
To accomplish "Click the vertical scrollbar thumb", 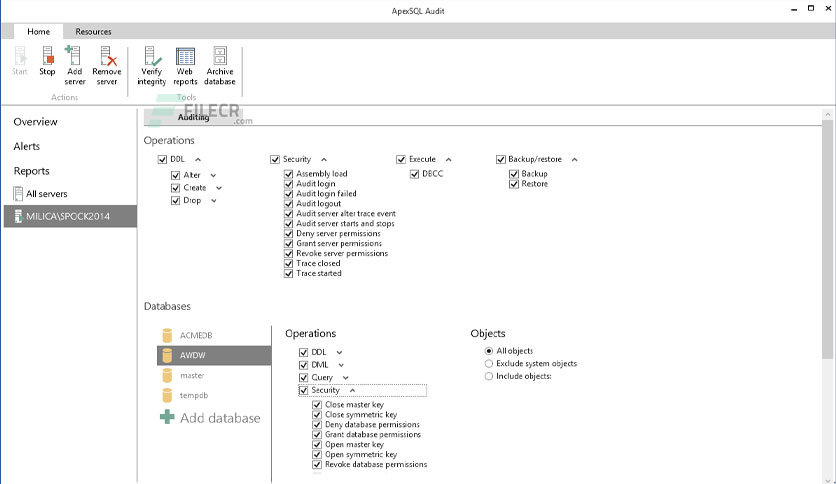I will point(827,240).
